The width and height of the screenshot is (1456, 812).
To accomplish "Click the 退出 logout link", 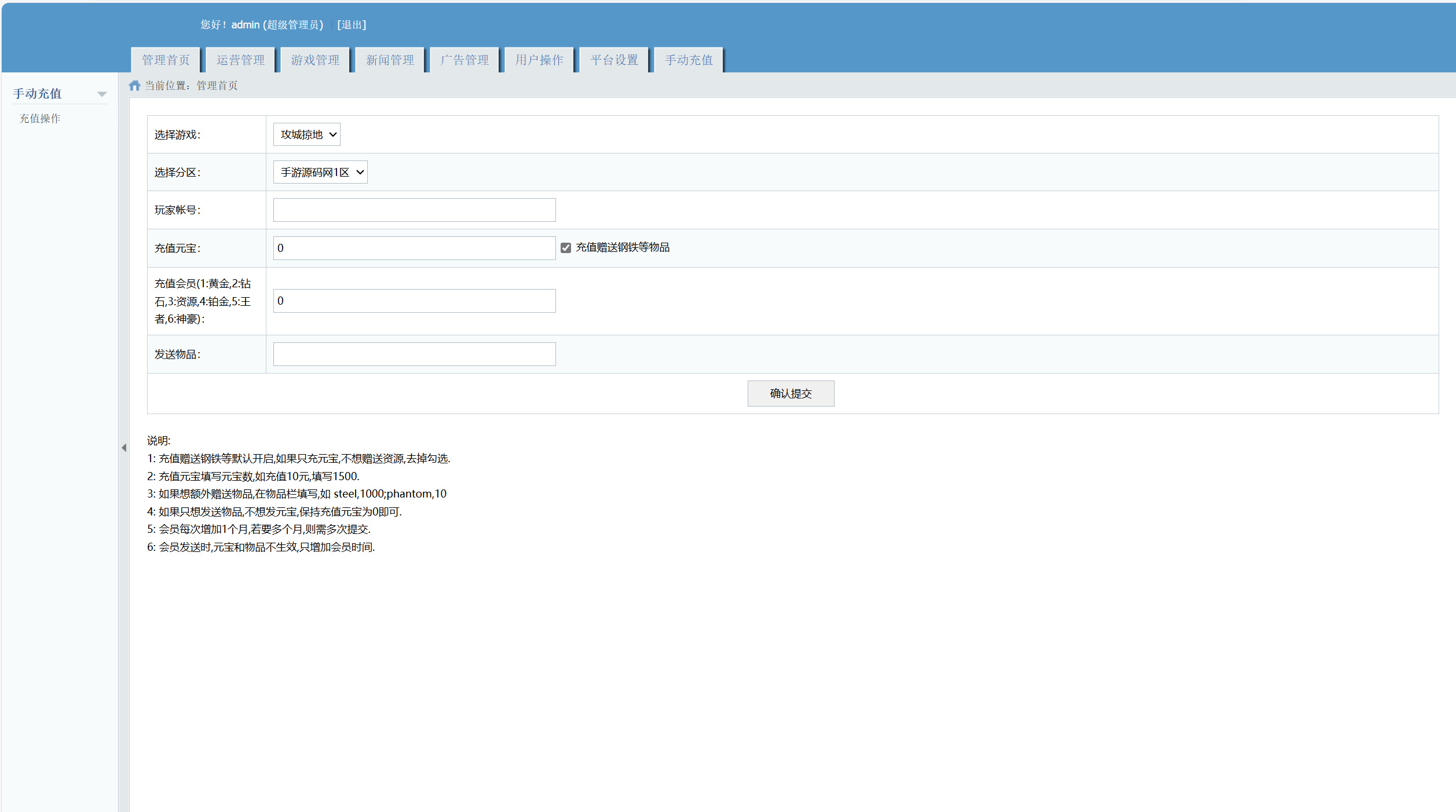I will [352, 25].
